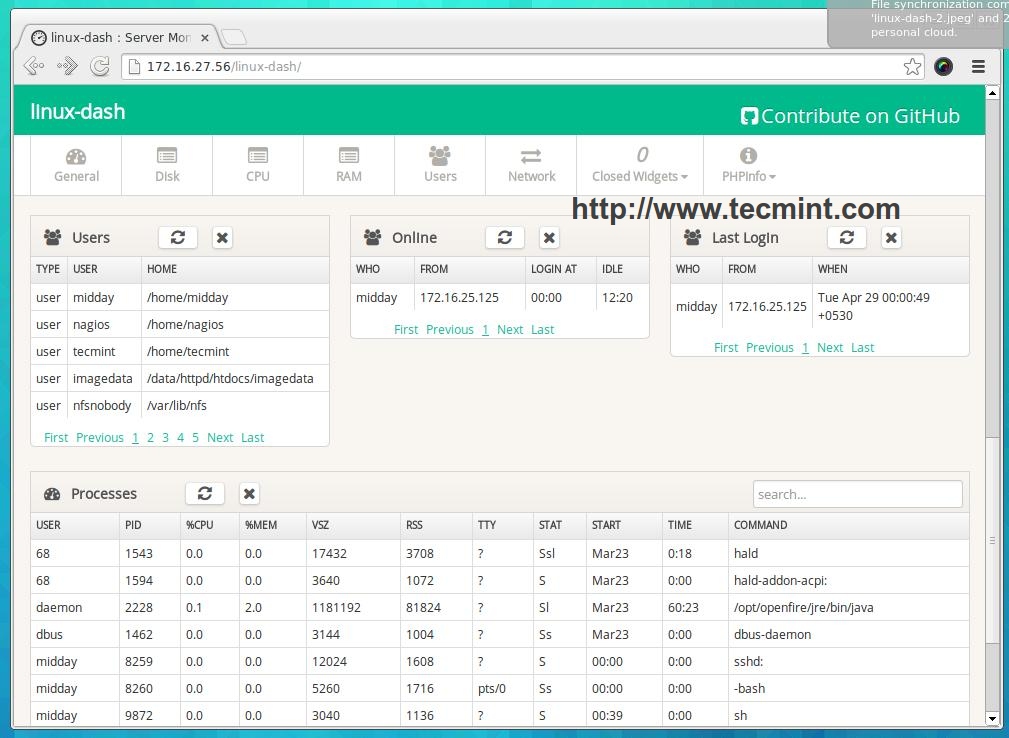Viewport: 1009px width, 738px height.
Task: Close the Users widget
Action: (x=222, y=237)
